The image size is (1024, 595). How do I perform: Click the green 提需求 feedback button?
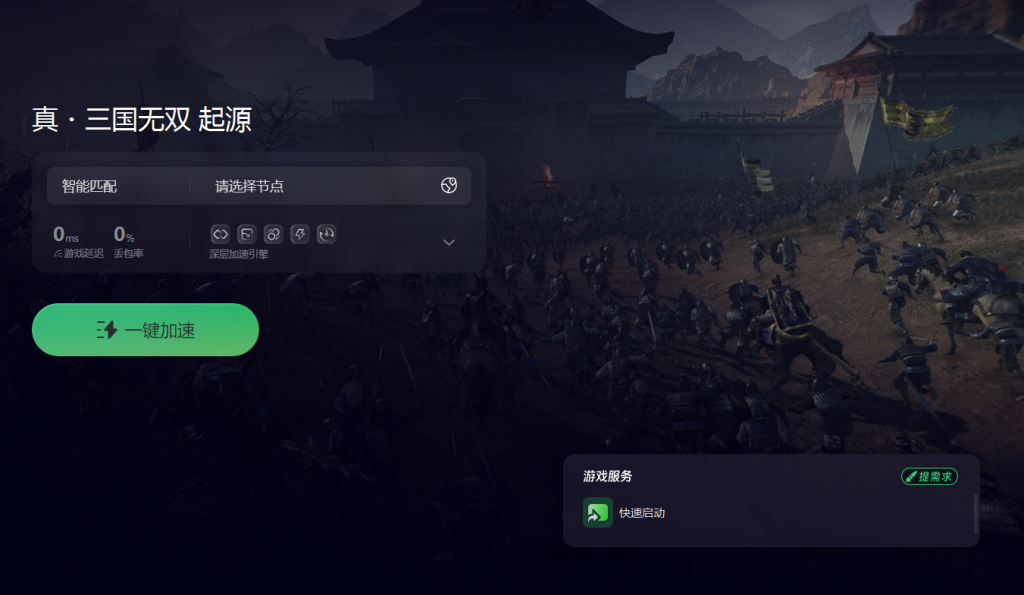pyautogui.click(x=929, y=477)
